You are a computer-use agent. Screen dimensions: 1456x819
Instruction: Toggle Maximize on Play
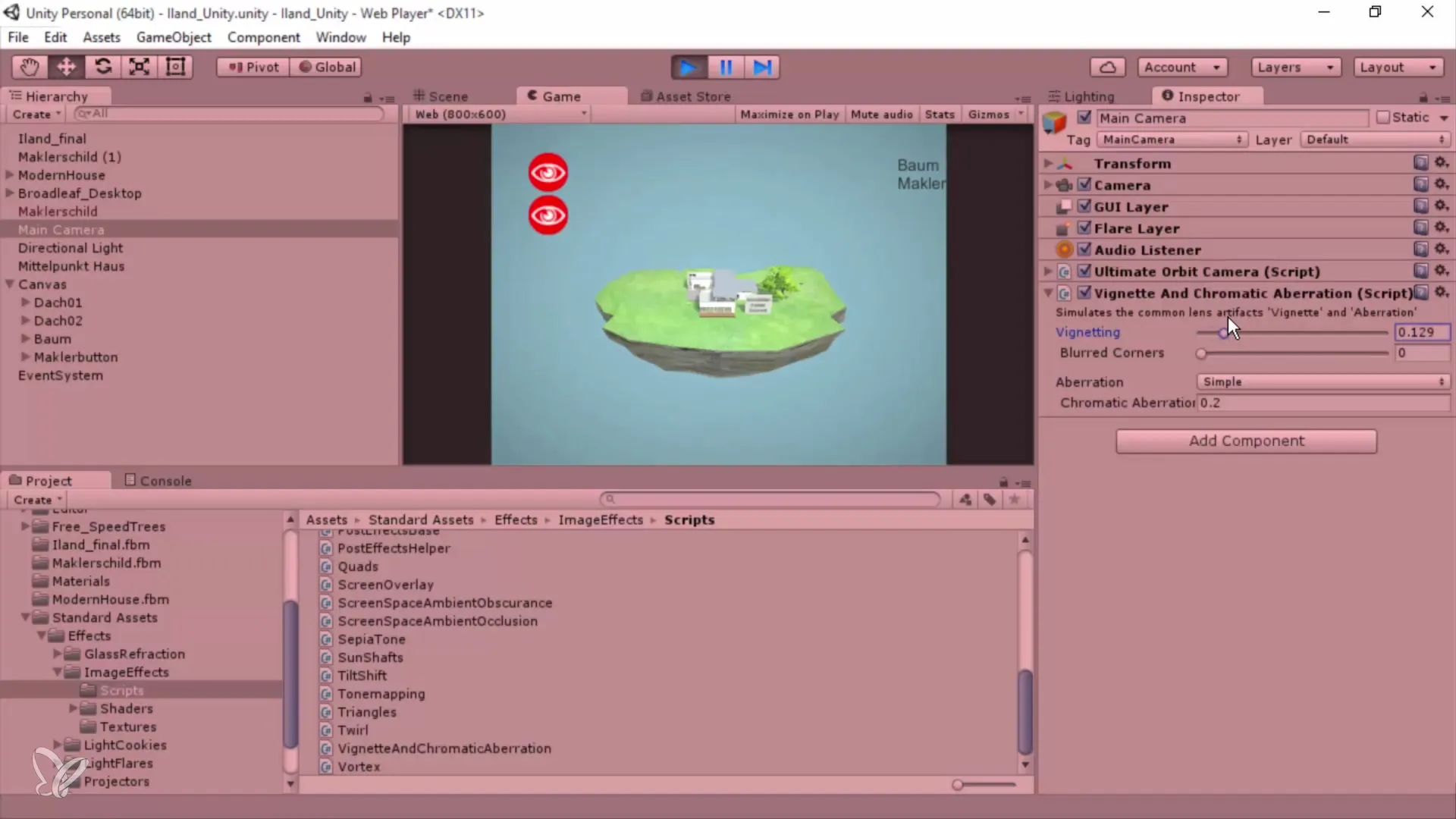[789, 115]
